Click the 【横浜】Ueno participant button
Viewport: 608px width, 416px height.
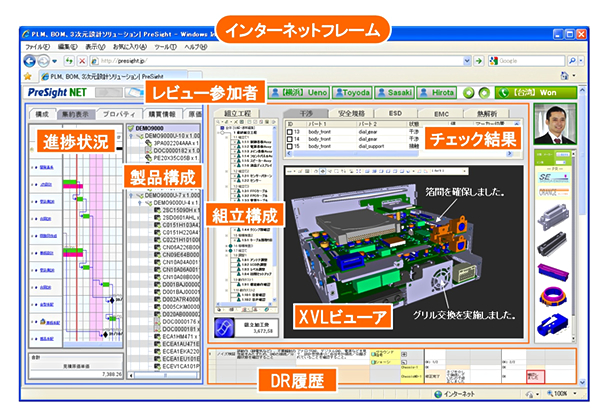299,93
